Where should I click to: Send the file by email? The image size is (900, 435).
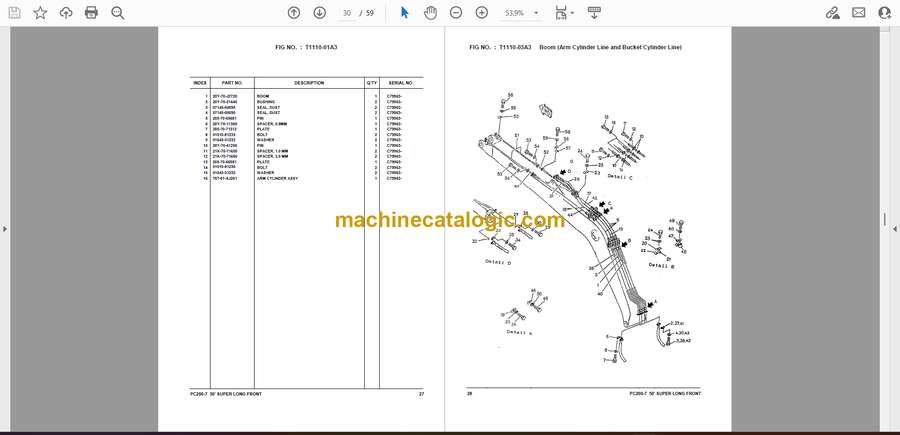859,13
